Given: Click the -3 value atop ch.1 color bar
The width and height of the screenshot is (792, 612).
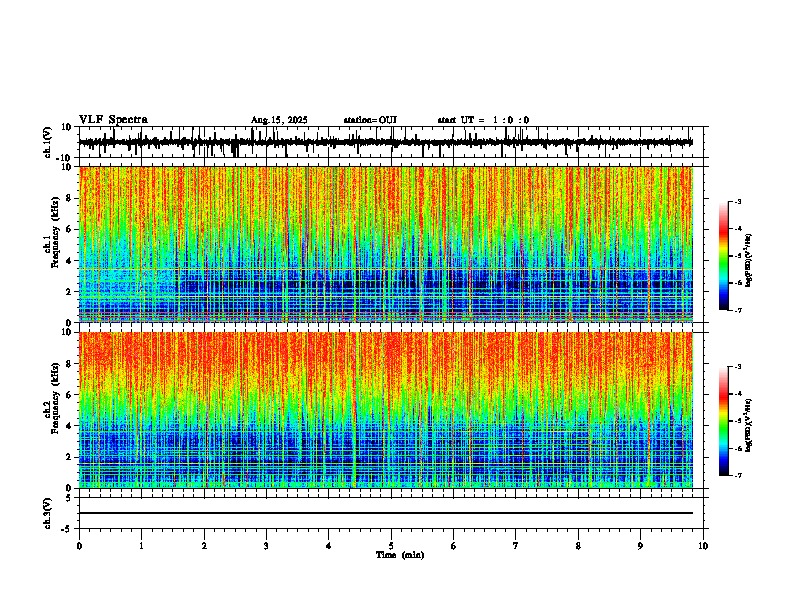Looking at the screenshot, I should 738,201.
